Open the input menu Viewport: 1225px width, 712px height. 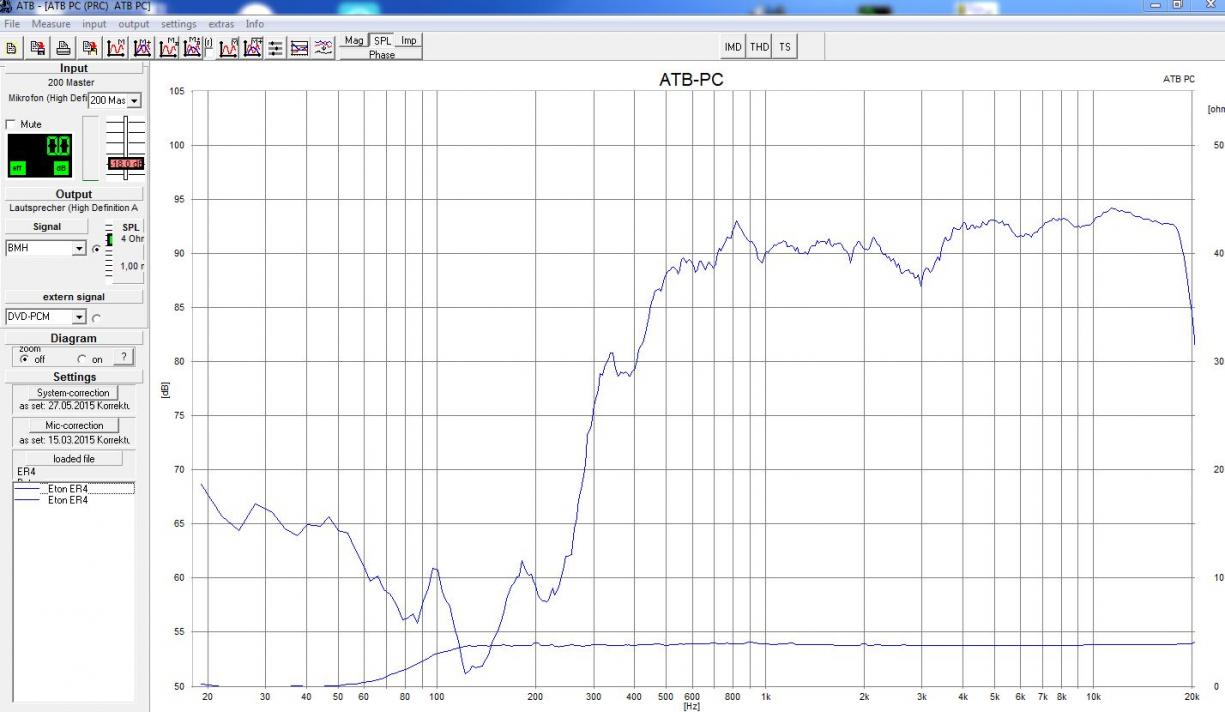94,23
